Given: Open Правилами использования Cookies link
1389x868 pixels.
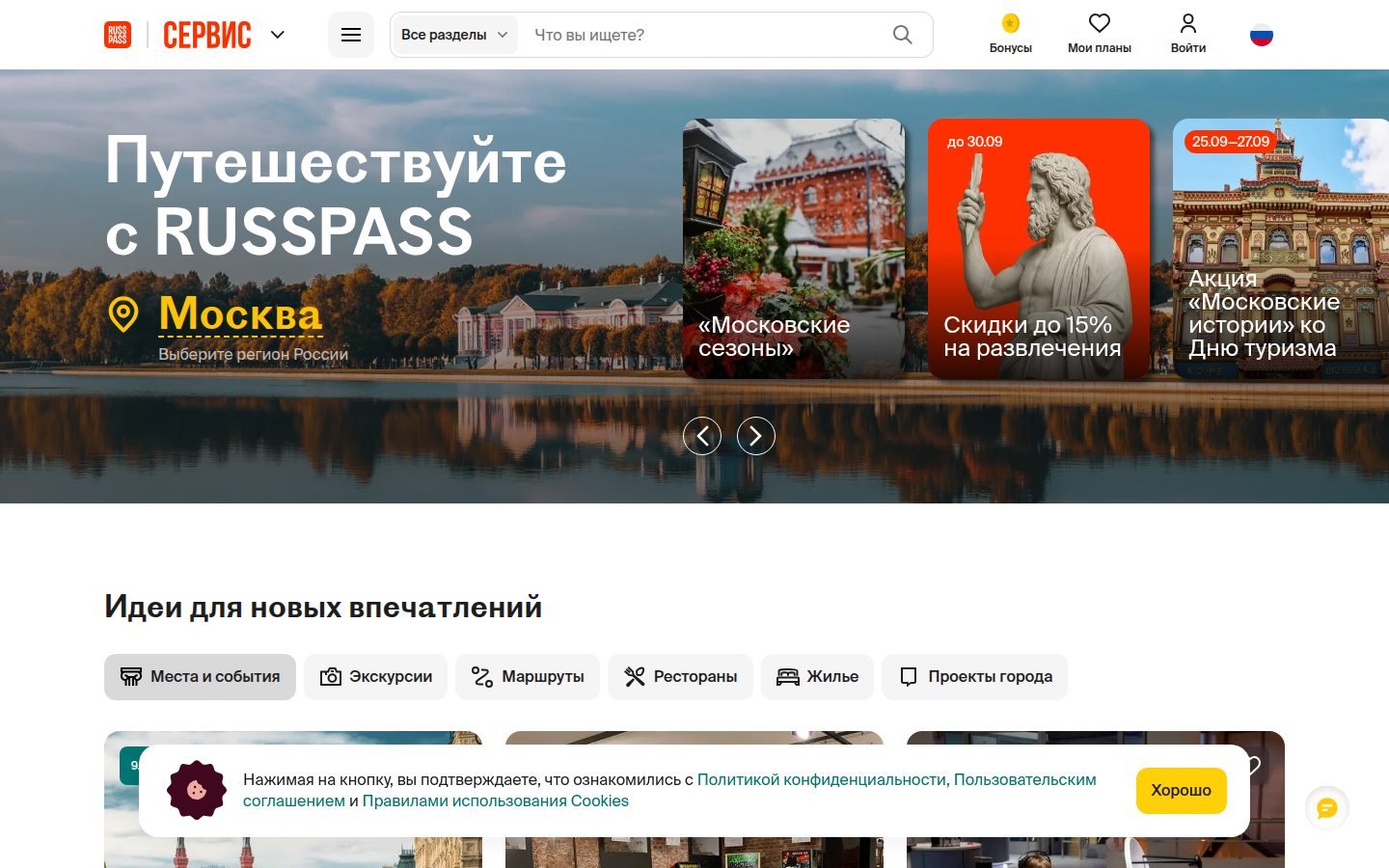Looking at the screenshot, I should click(495, 800).
